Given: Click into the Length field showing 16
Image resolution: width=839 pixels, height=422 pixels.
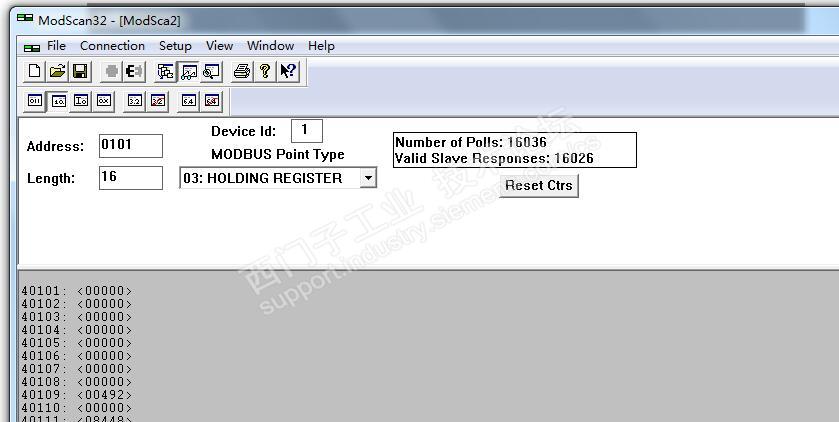Looking at the screenshot, I should pos(131,178).
